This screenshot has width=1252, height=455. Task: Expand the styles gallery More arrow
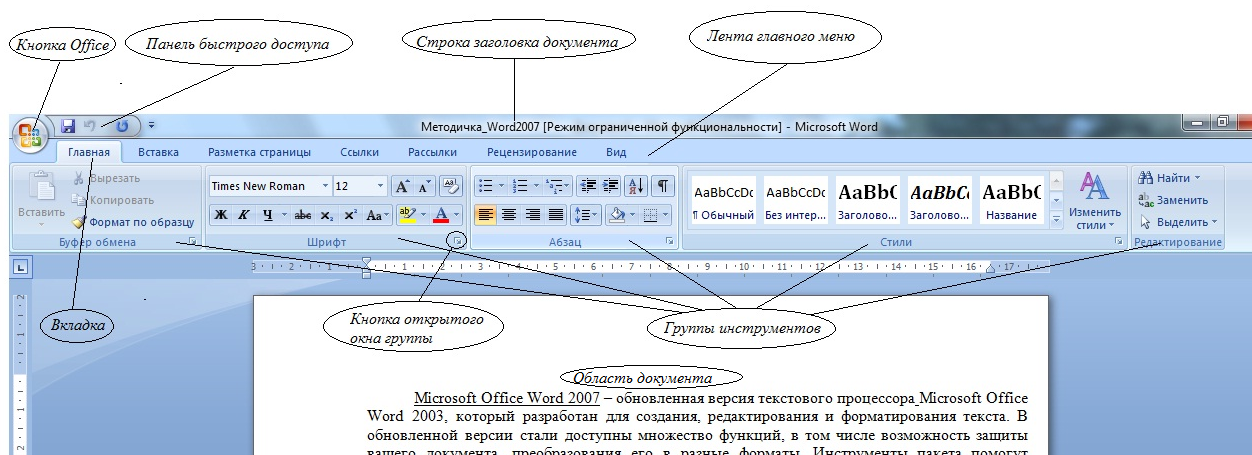[x=1056, y=219]
